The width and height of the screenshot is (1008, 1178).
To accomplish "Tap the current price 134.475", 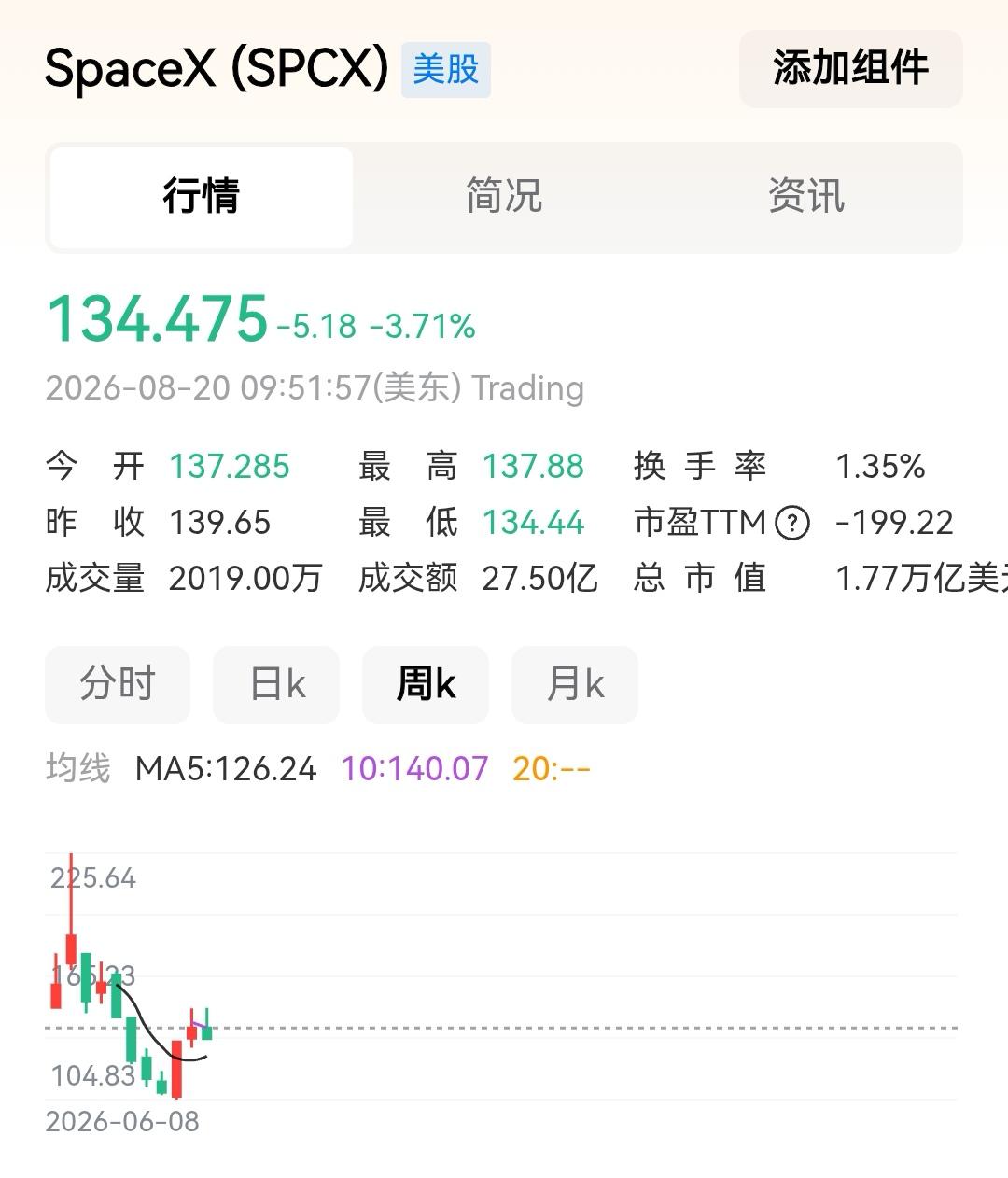I will tap(157, 319).
